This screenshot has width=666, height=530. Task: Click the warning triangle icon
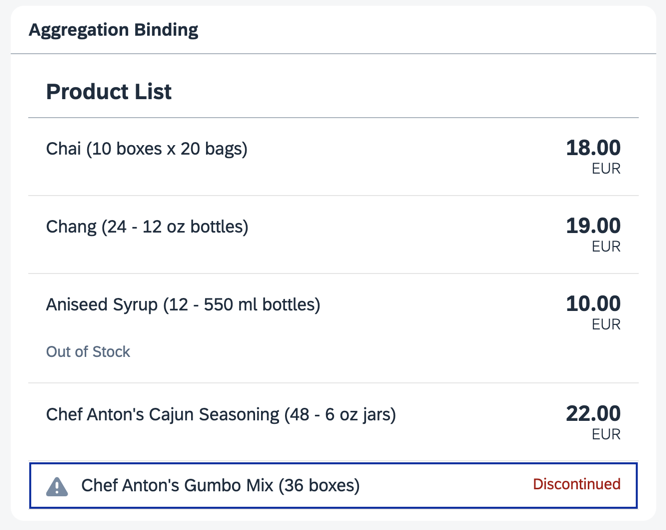tap(58, 486)
